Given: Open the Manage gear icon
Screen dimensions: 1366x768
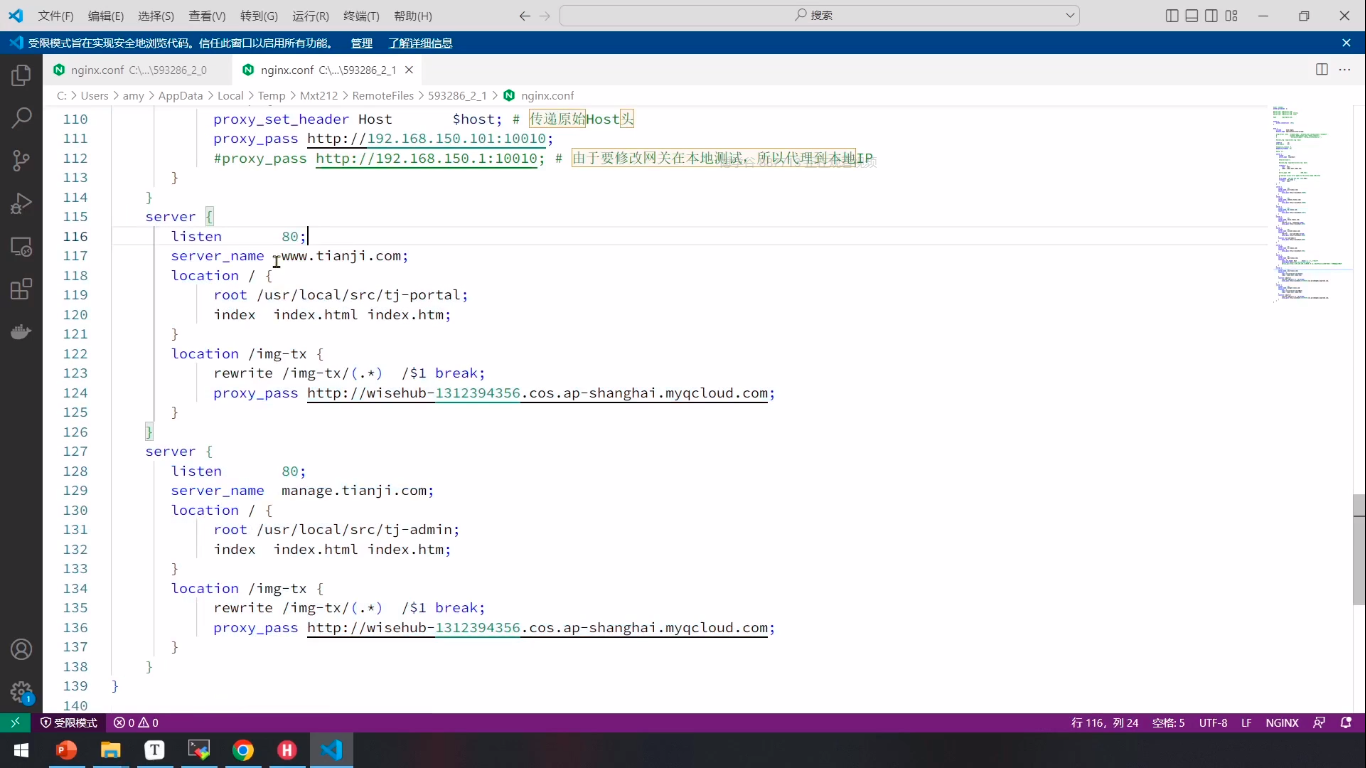Looking at the screenshot, I should click(x=21, y=691).
